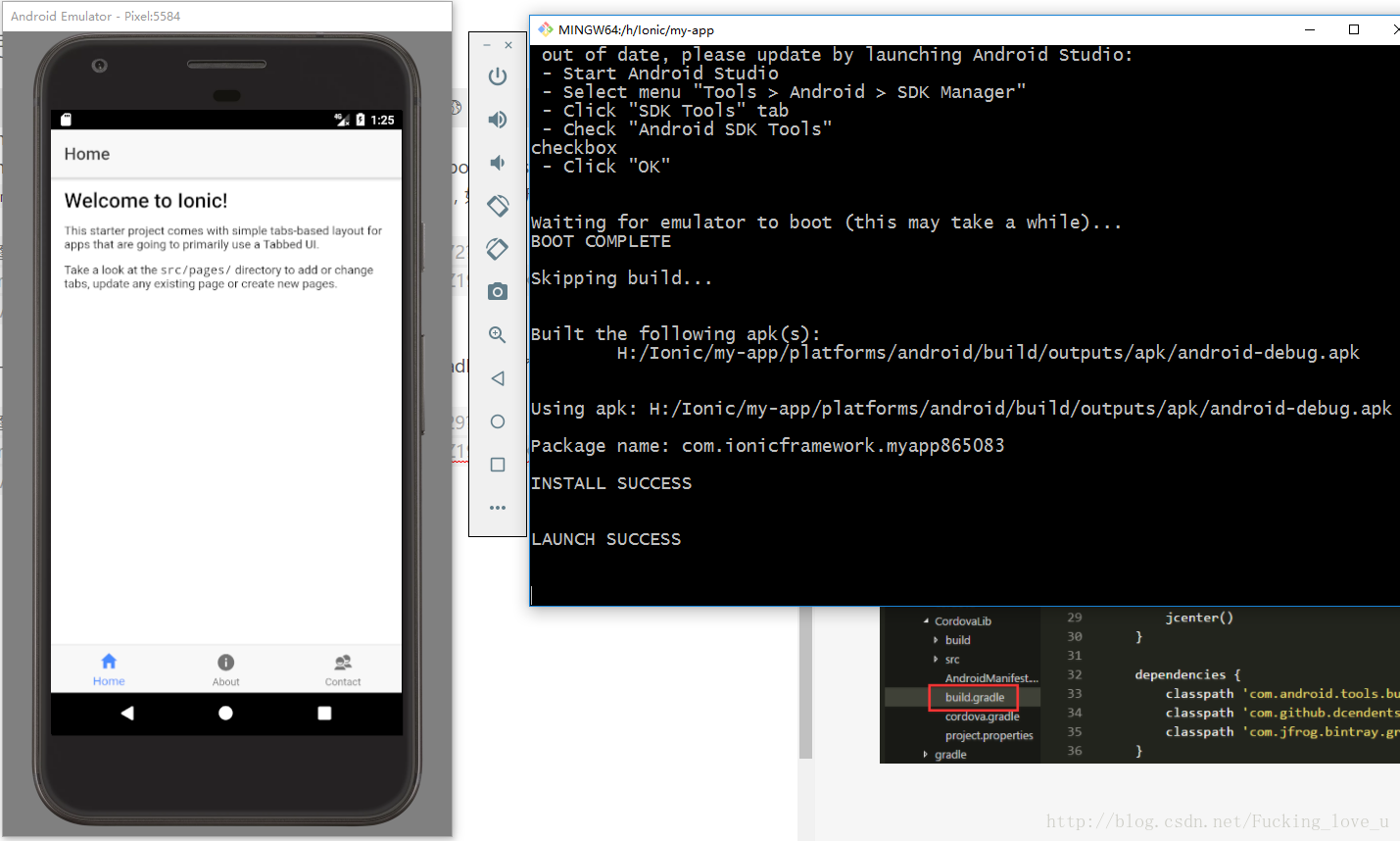Switch to the About tab in Ionic app

226,670
